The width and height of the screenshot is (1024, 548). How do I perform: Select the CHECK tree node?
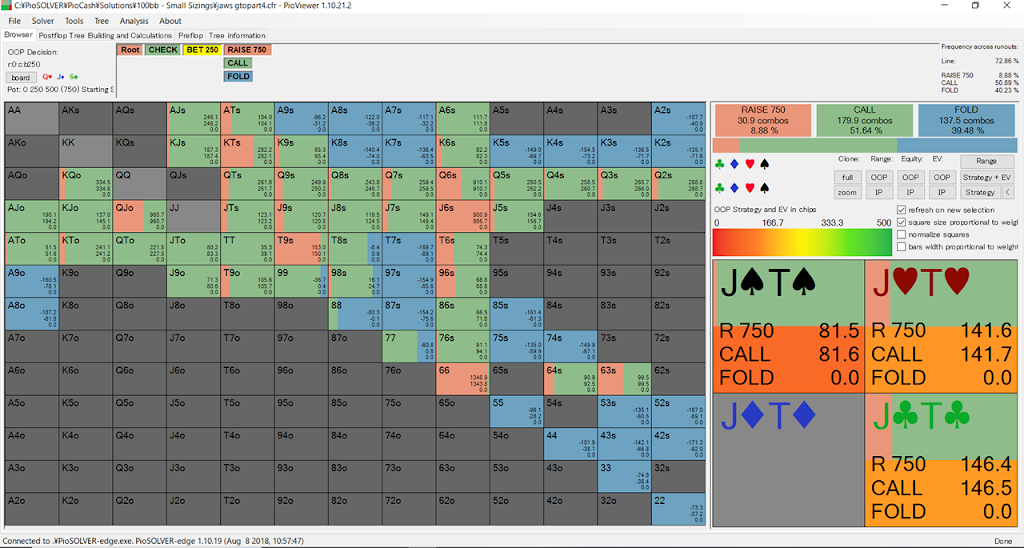click(x=163, y=50)
